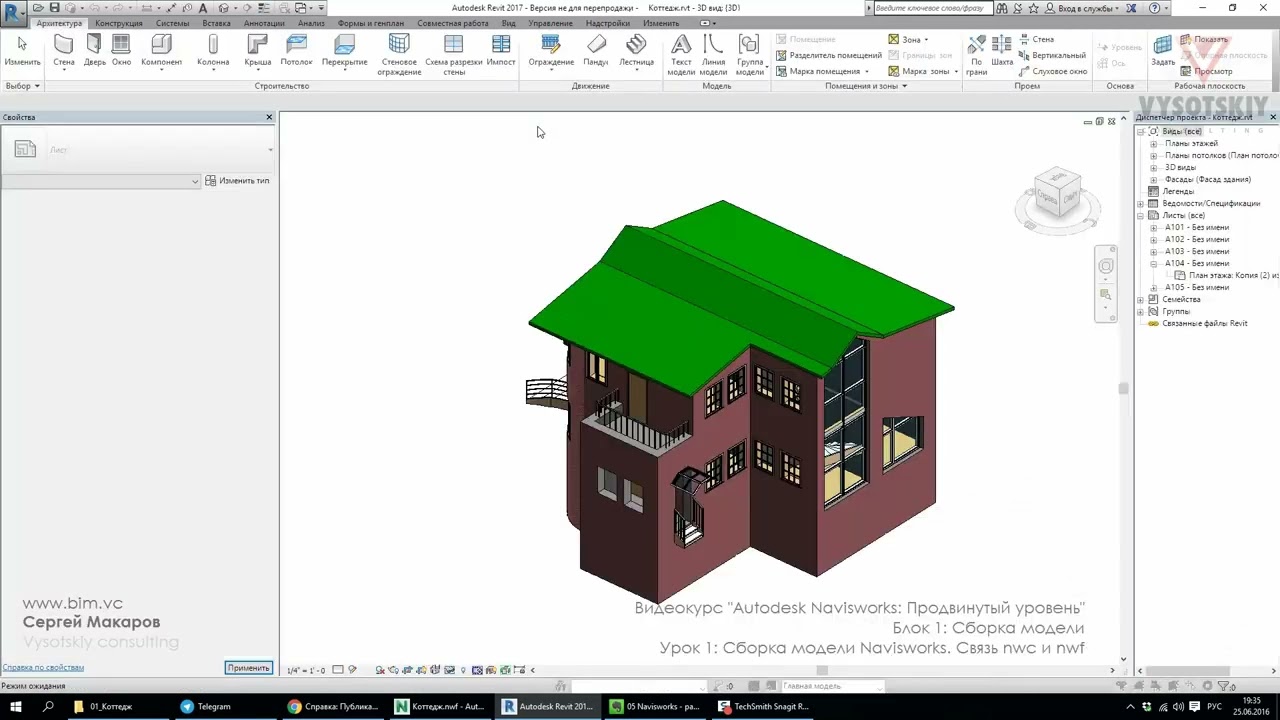Click the Help question mark icon

pos(1156,8)
